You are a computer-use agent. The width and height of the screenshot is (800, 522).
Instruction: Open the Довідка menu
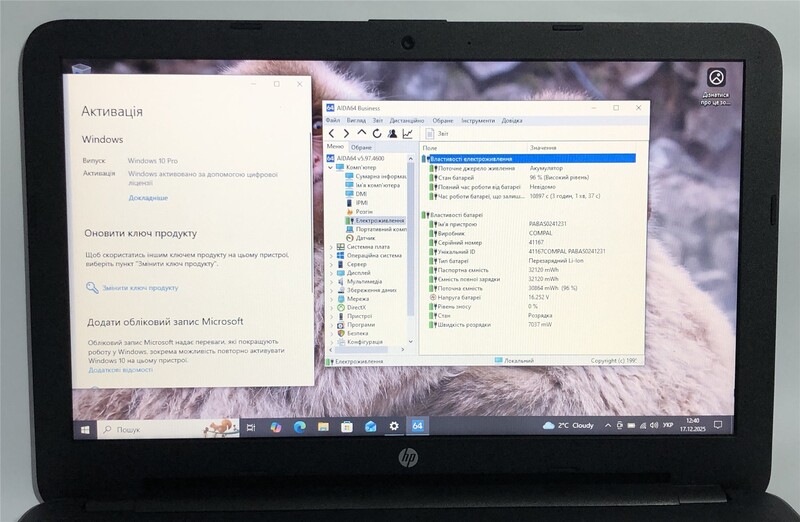click(512, 120)
